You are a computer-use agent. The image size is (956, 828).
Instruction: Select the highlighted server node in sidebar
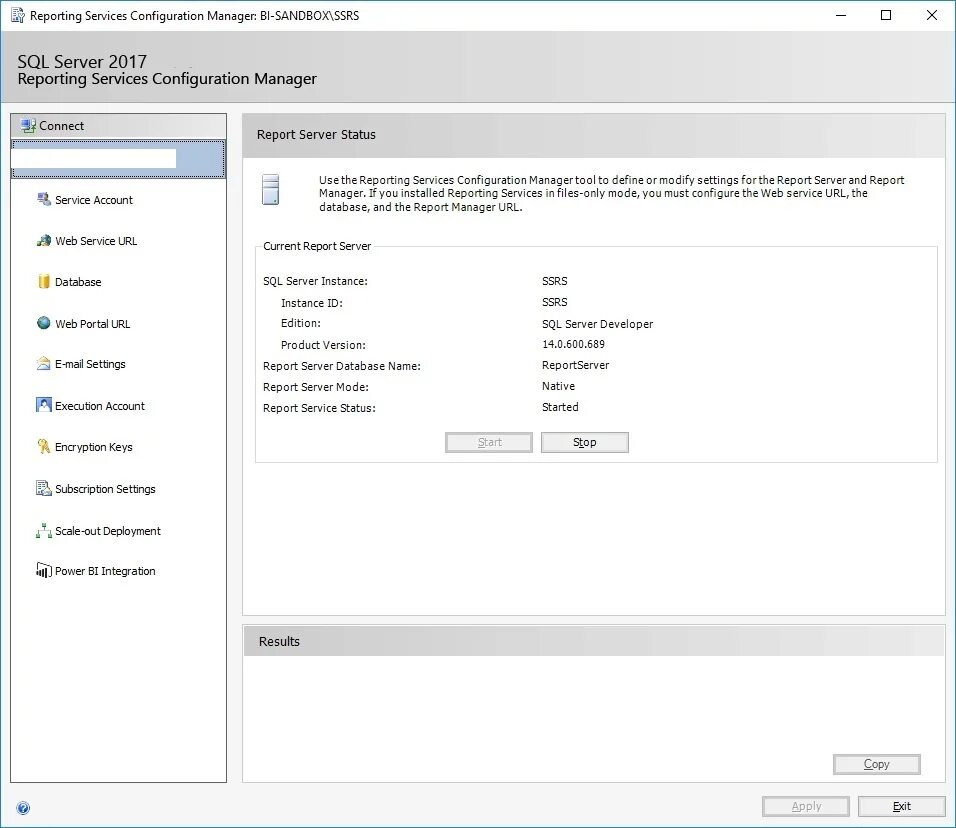click(x=118, y=159)
